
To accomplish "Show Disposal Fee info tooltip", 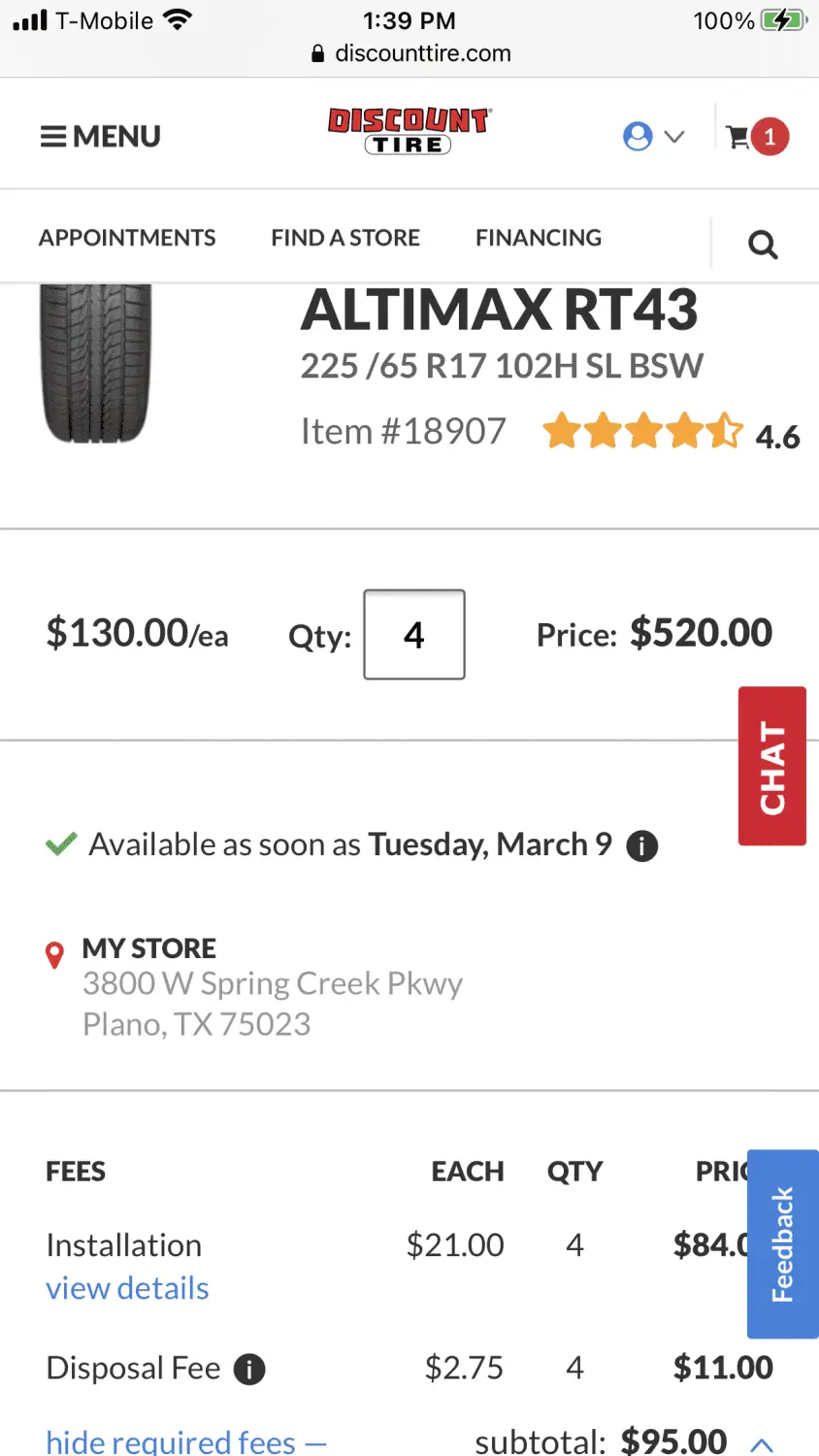I will click(x=249, y=1370).
